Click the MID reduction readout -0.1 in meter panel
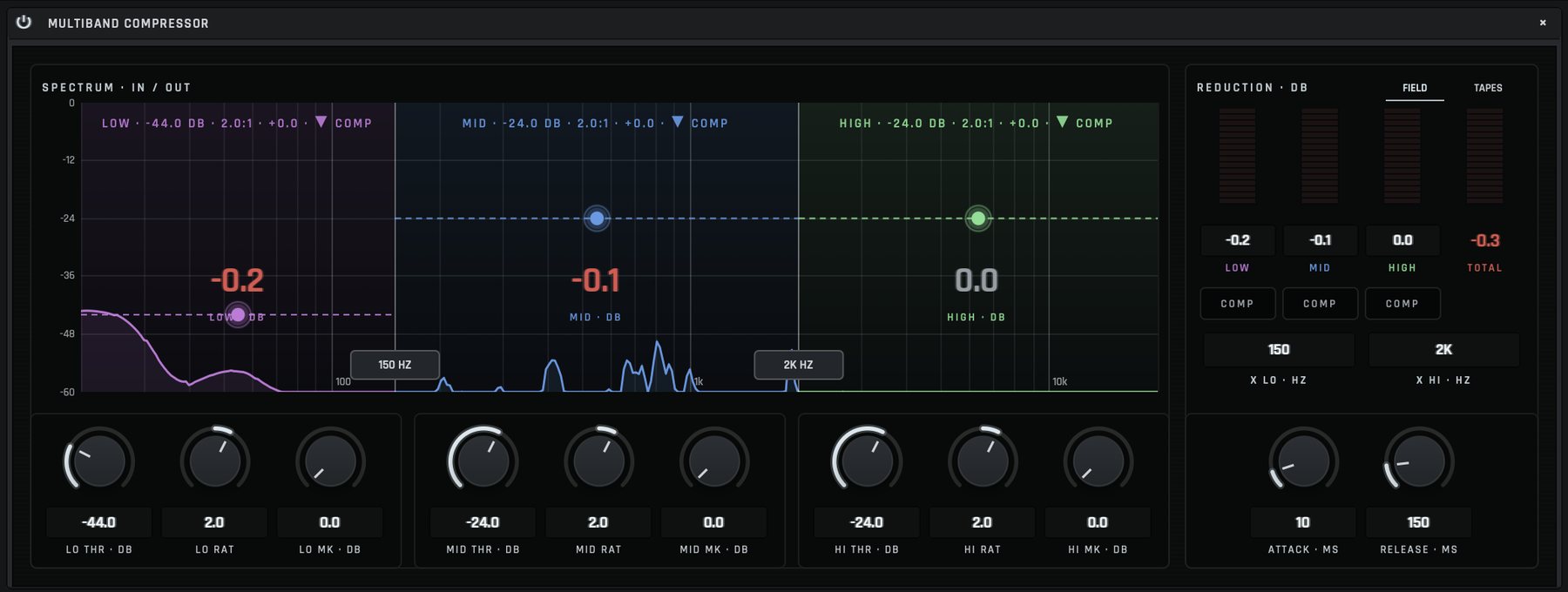The image size is (1568, 592). click(1320, 240)
